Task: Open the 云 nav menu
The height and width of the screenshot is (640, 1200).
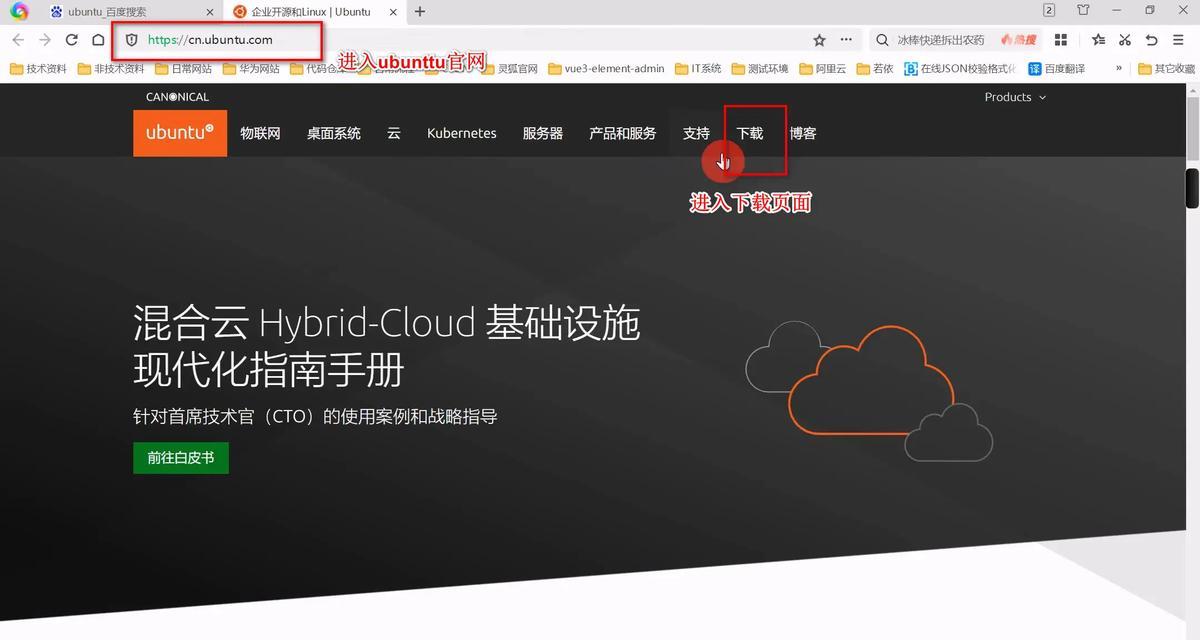Action: pyautogui.click(x=394, y=133)
